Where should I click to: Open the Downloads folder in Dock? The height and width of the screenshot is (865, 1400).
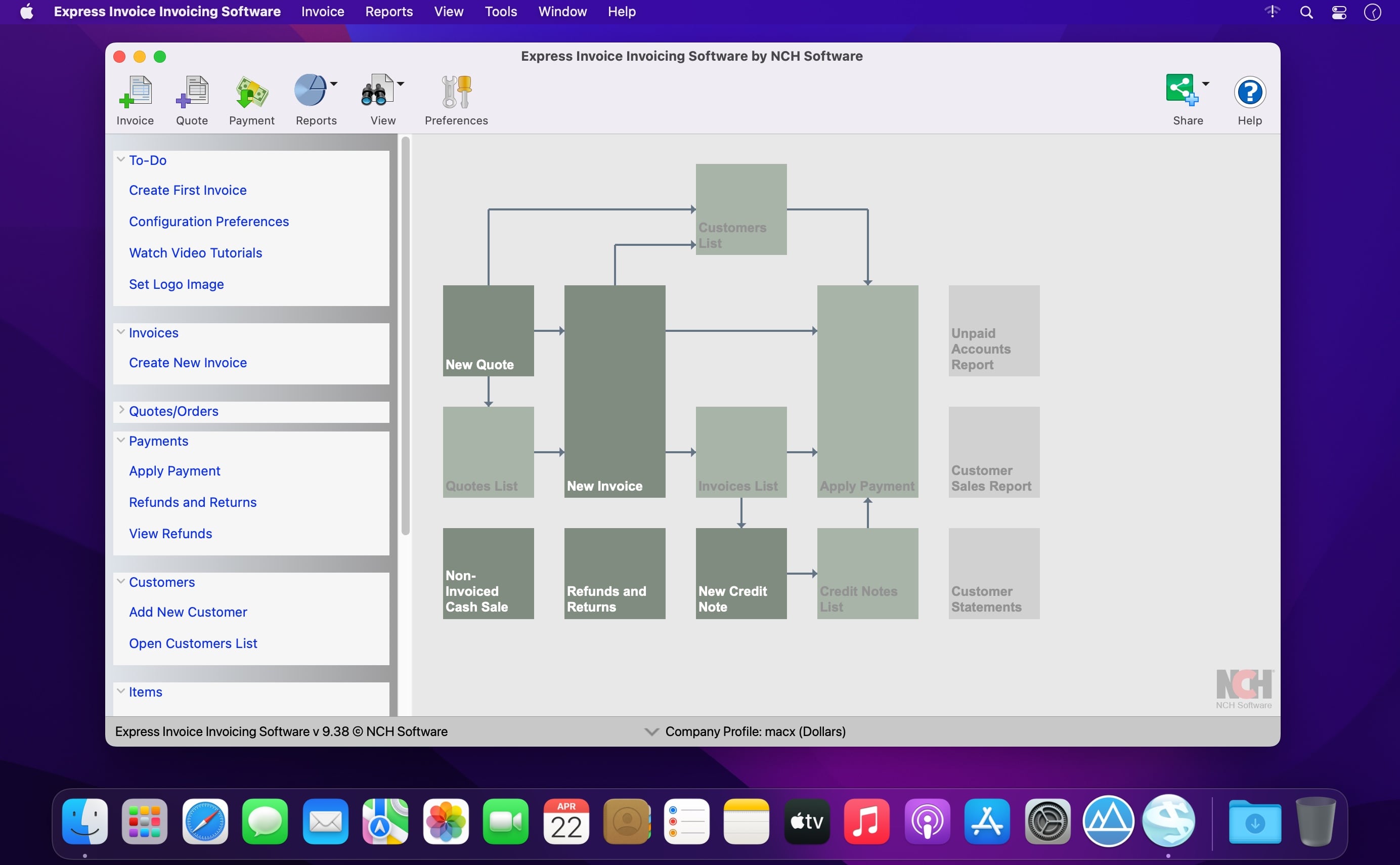point(1255,821)
